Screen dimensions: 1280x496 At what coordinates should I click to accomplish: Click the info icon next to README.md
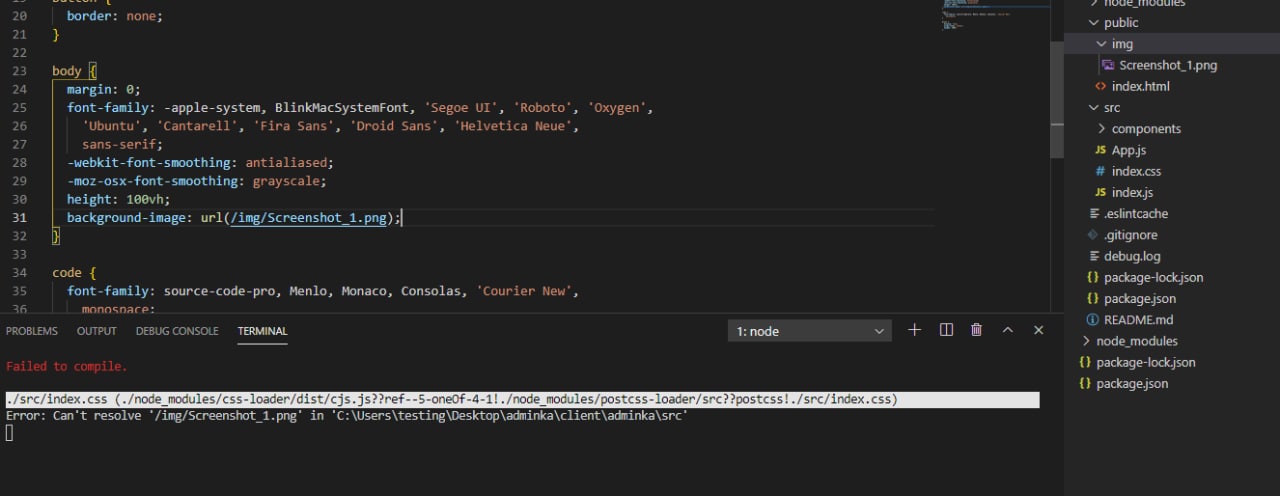pyautogui.click(x=1092, y=320)
